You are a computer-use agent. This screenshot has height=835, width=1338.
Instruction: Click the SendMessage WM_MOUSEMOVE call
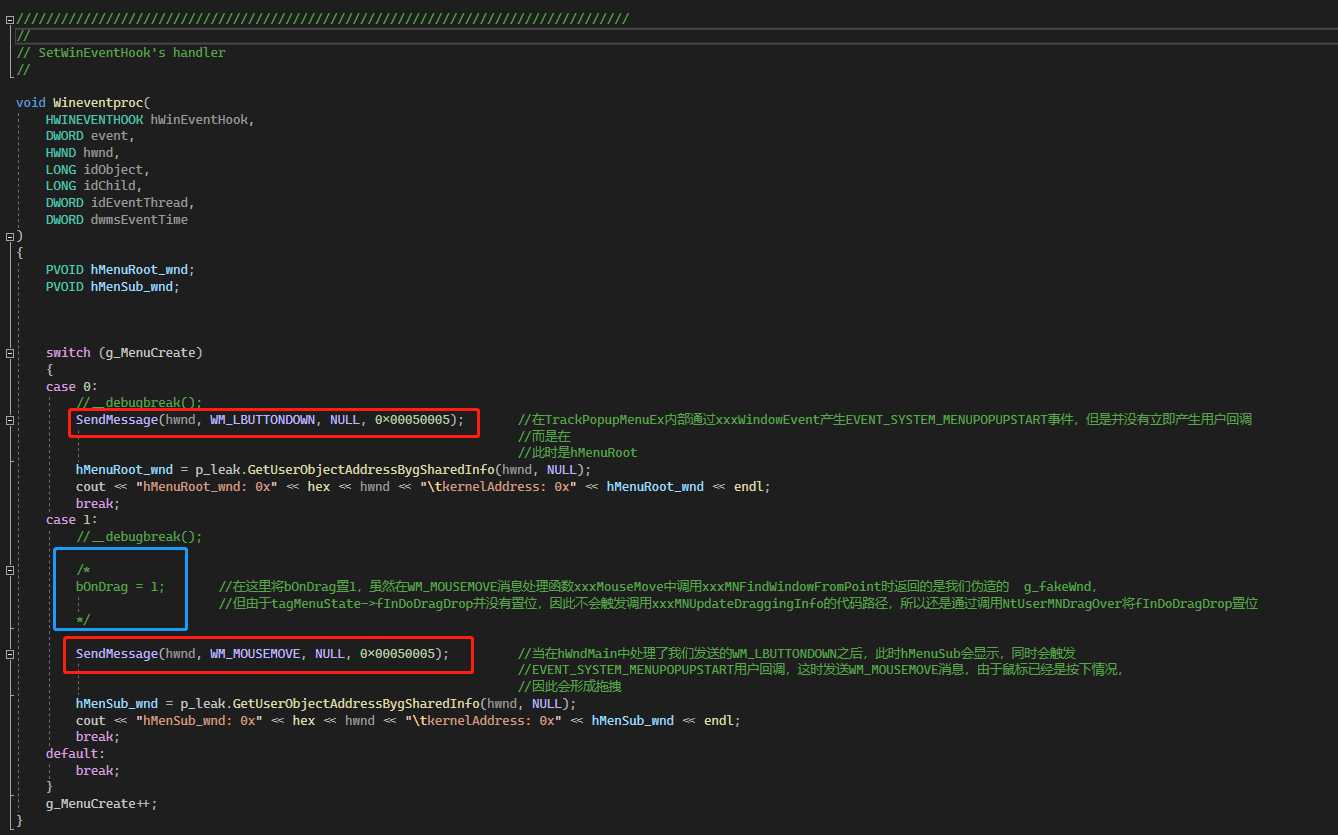tap(263, 653)
